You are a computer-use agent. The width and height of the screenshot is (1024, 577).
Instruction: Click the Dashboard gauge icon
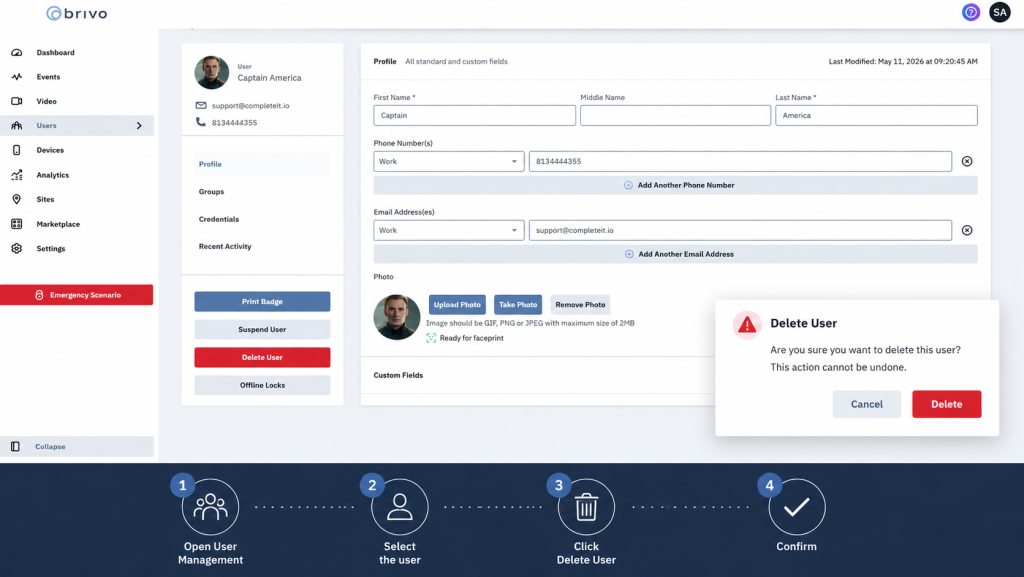click(16, 52)
